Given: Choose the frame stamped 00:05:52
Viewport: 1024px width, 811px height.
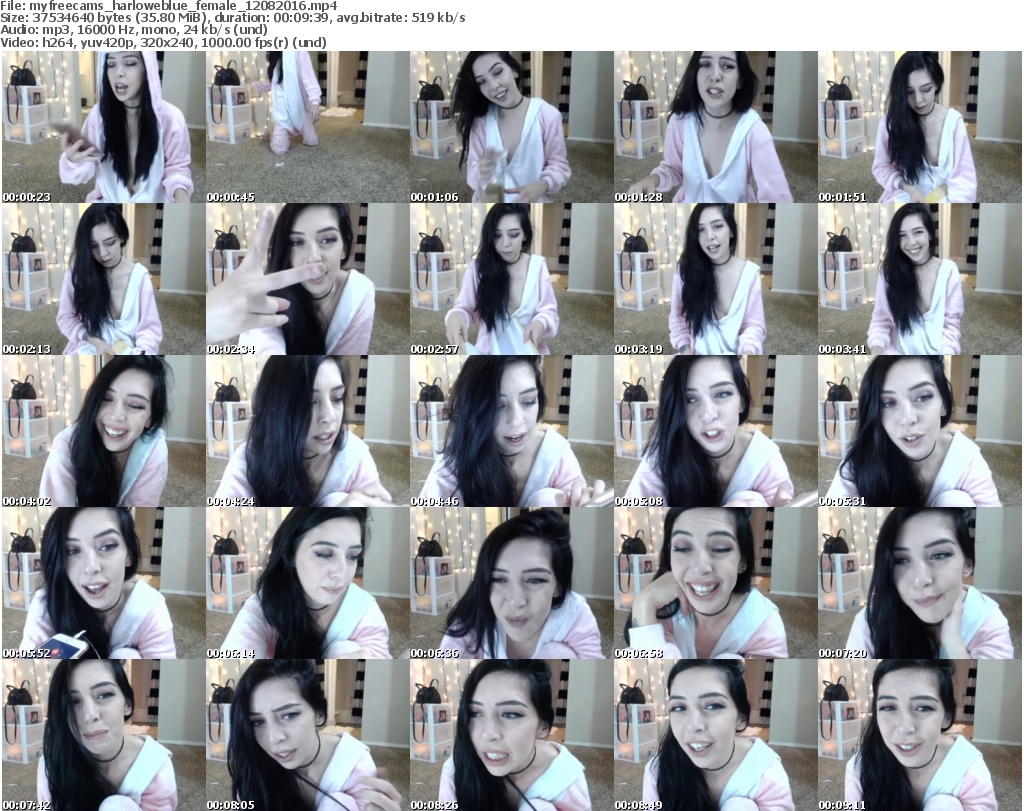Looking at the screenshot, I should (x=103, y=583).
